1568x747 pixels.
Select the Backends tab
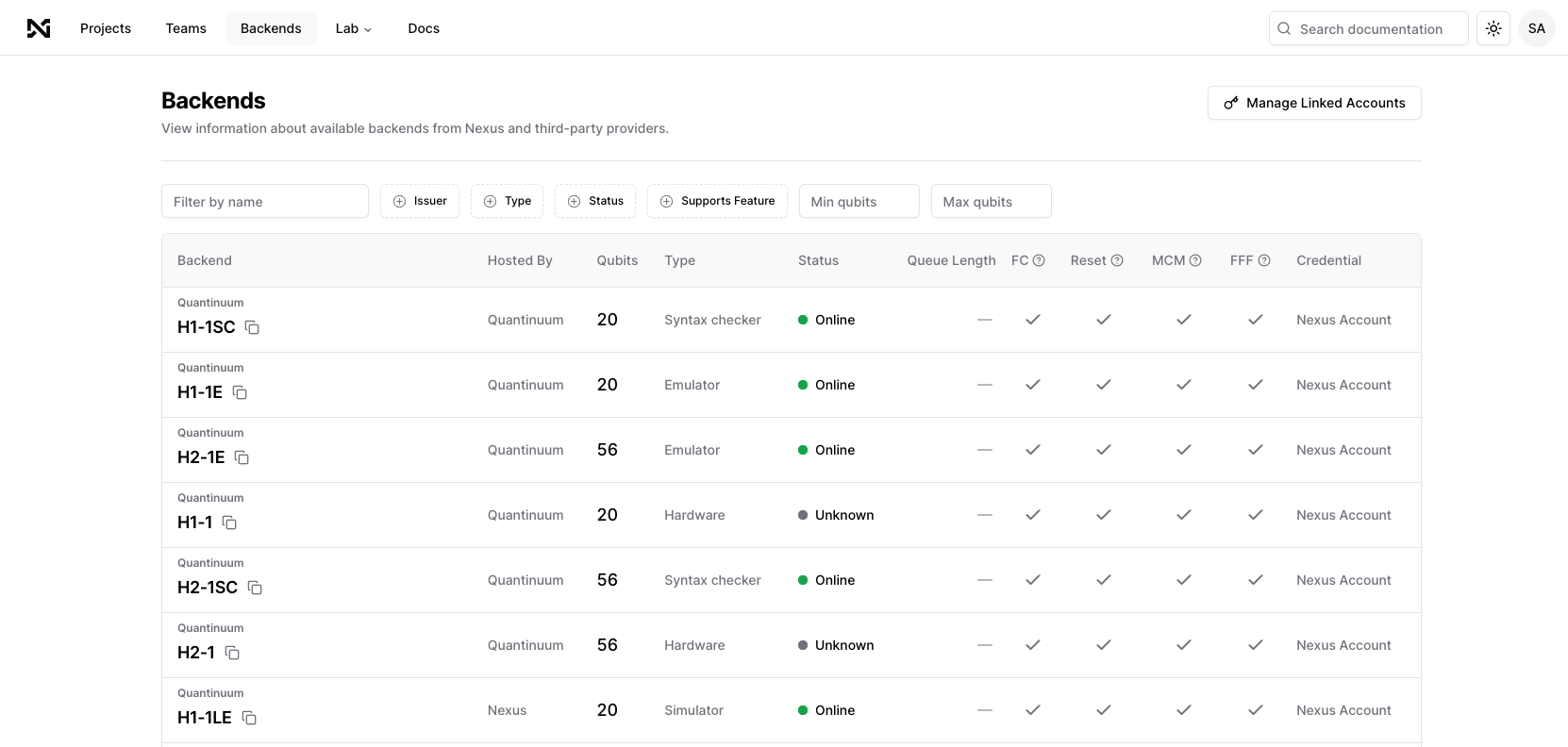pos(271,28)
